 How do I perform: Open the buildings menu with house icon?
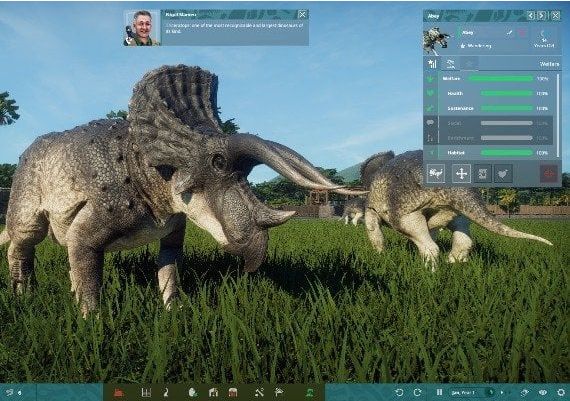click(x=214, y=393)
